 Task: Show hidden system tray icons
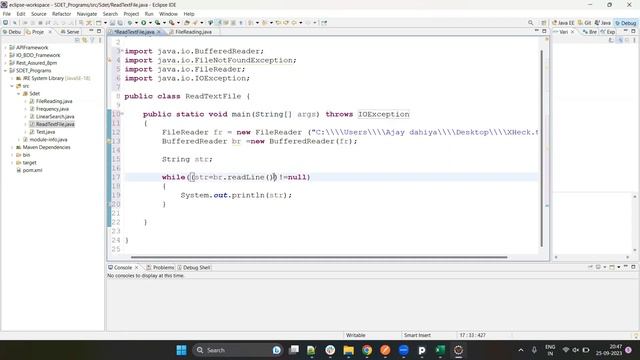[x=521, y=350]
